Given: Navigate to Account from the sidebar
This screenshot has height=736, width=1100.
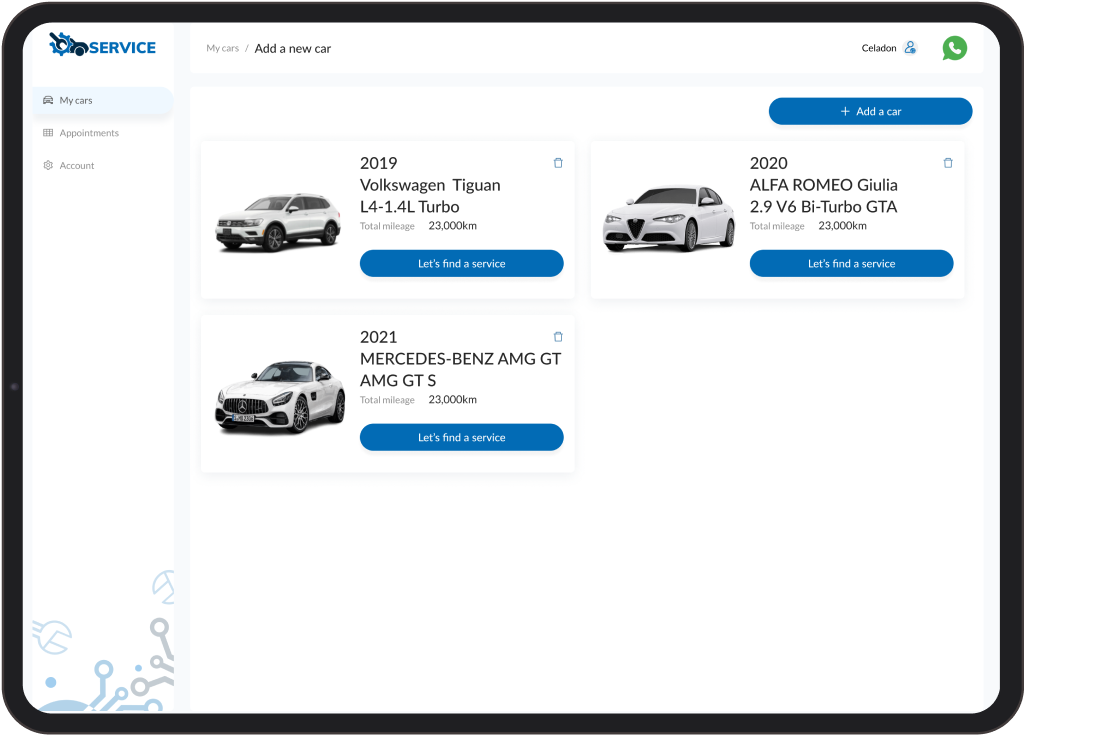Looking at the screenshot, I should (x=77, y=165).
